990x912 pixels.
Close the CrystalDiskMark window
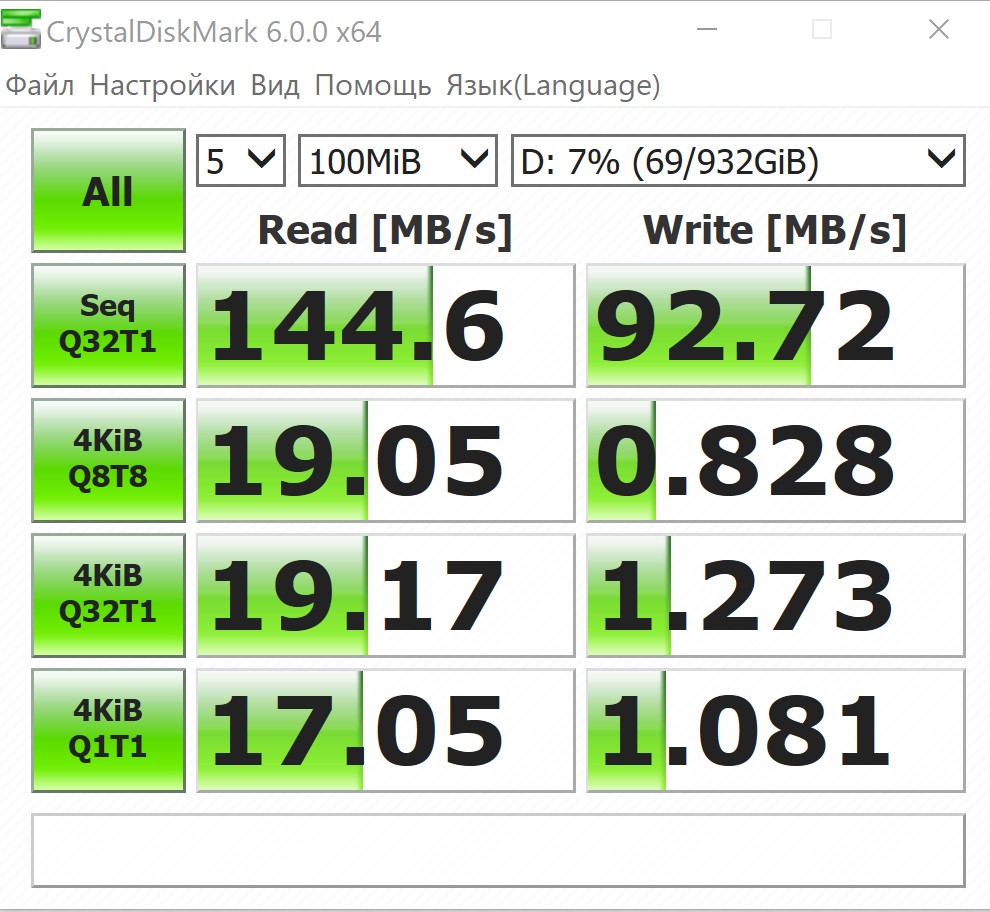[939, 29]
